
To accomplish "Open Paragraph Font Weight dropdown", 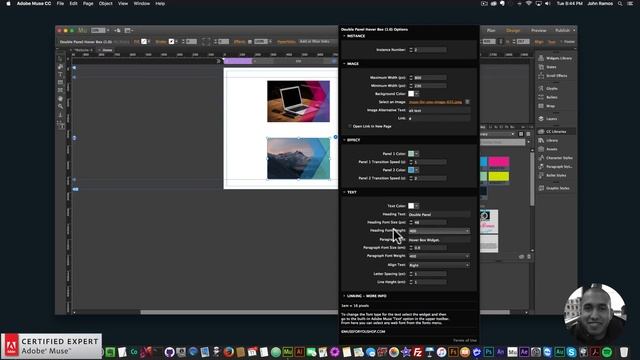I will [439, 256].
